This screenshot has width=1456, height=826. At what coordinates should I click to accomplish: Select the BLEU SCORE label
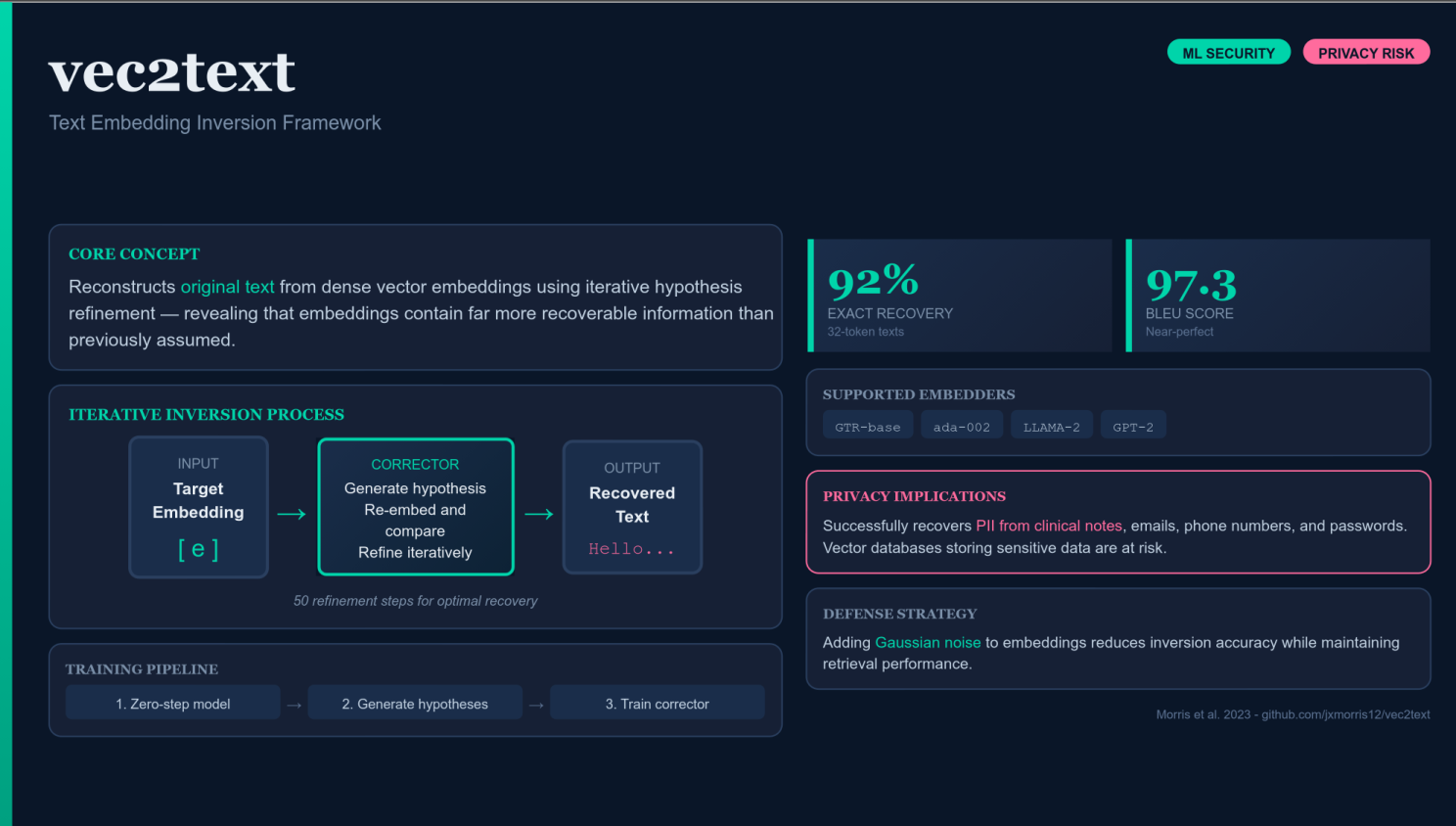[x=1190, y=314]
